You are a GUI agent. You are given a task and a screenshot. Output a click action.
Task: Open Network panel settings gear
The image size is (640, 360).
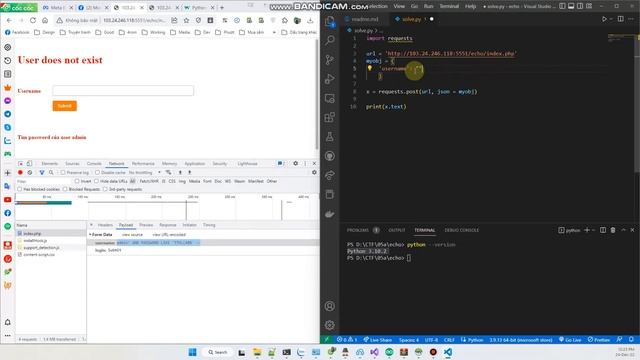tap(314, 173)
